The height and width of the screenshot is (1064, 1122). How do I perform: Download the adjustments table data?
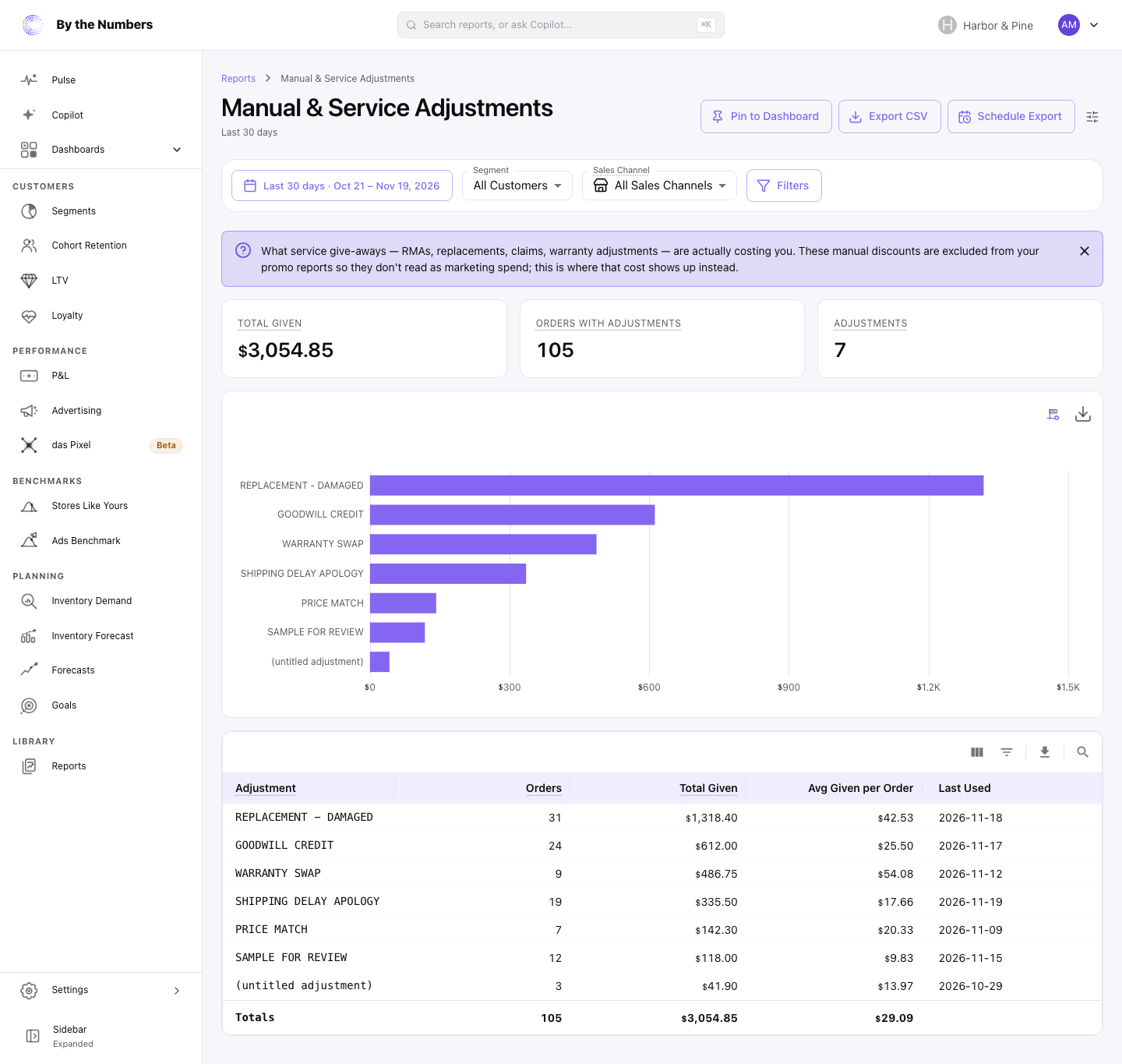1045,752
